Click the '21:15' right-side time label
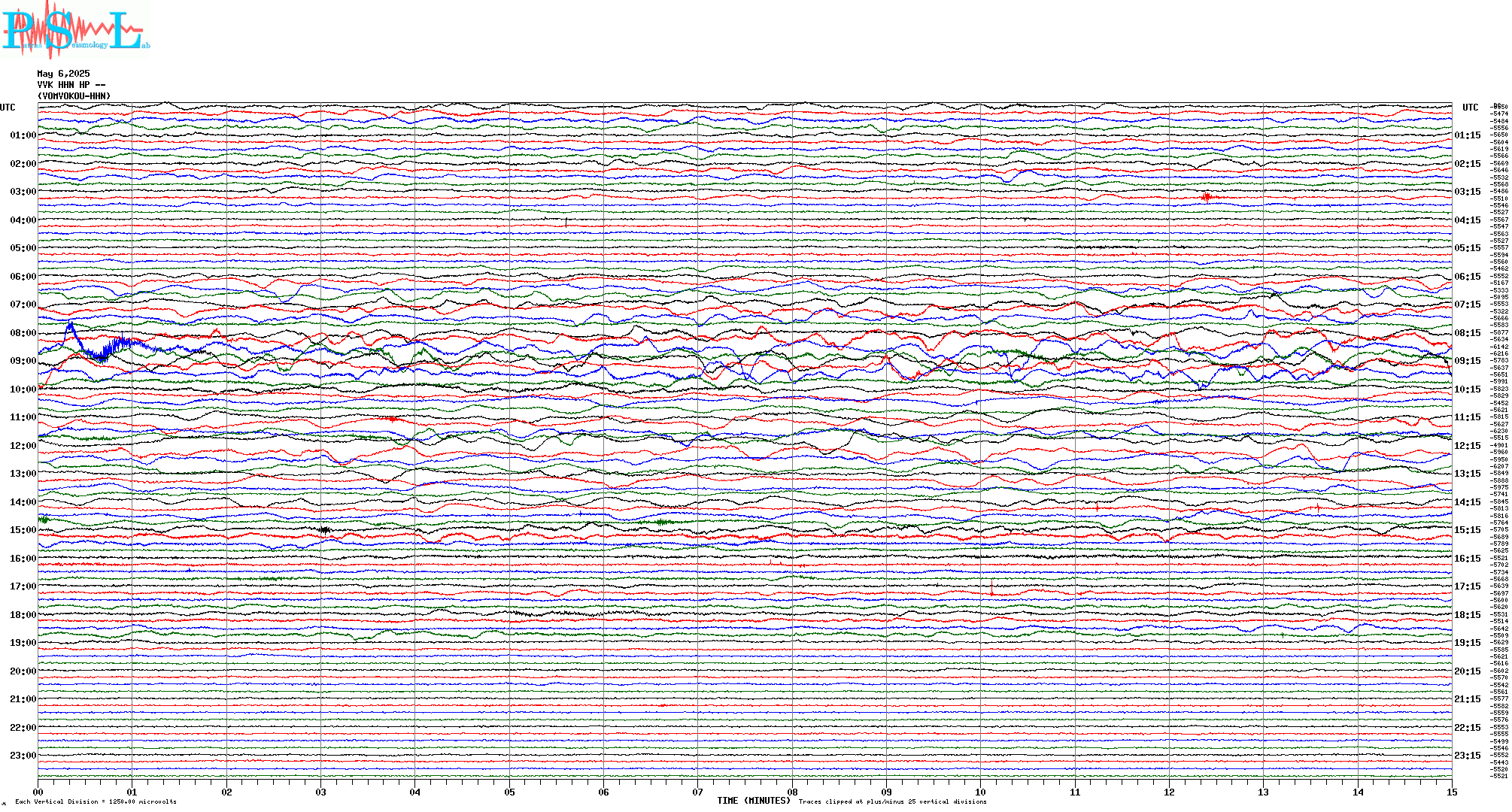Screen dimensions: 1512x812 coord(1468,699)
